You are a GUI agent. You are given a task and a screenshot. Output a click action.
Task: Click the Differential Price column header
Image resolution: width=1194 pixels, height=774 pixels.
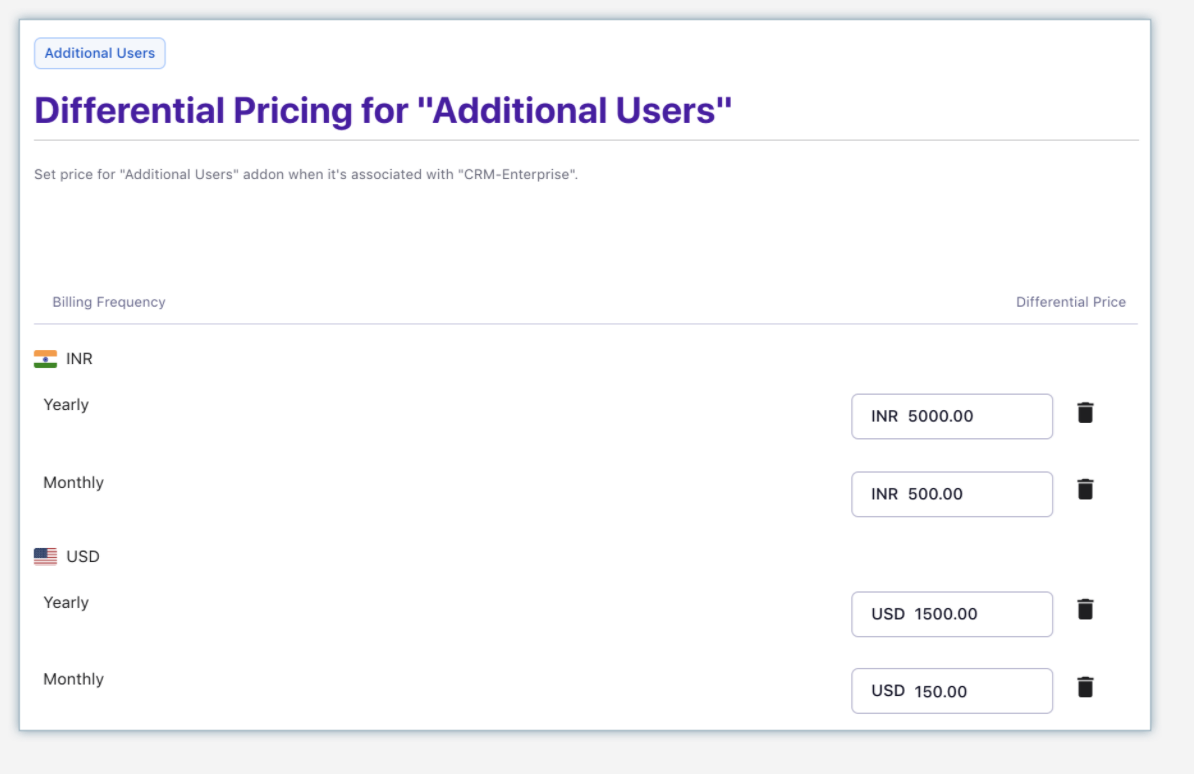tap(1071, 301)
